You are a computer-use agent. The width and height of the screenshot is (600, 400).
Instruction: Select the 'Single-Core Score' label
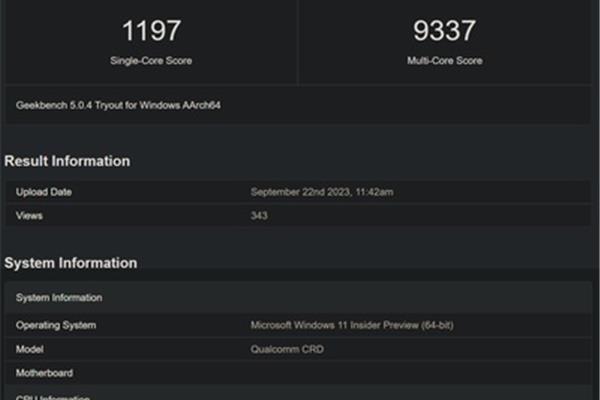[x=151, y=60]
